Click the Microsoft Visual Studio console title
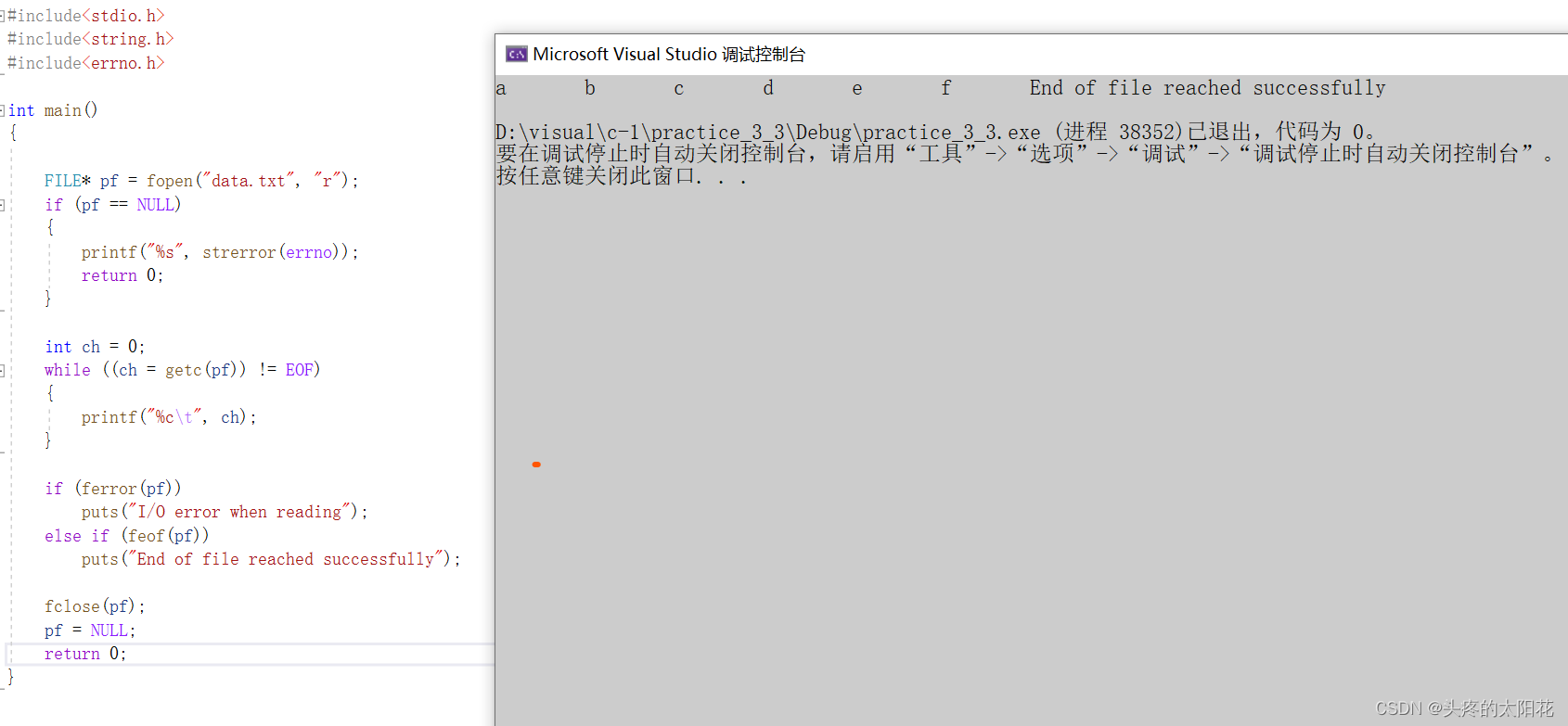This screenshot has width=1568, height=726. coord(669,54)
